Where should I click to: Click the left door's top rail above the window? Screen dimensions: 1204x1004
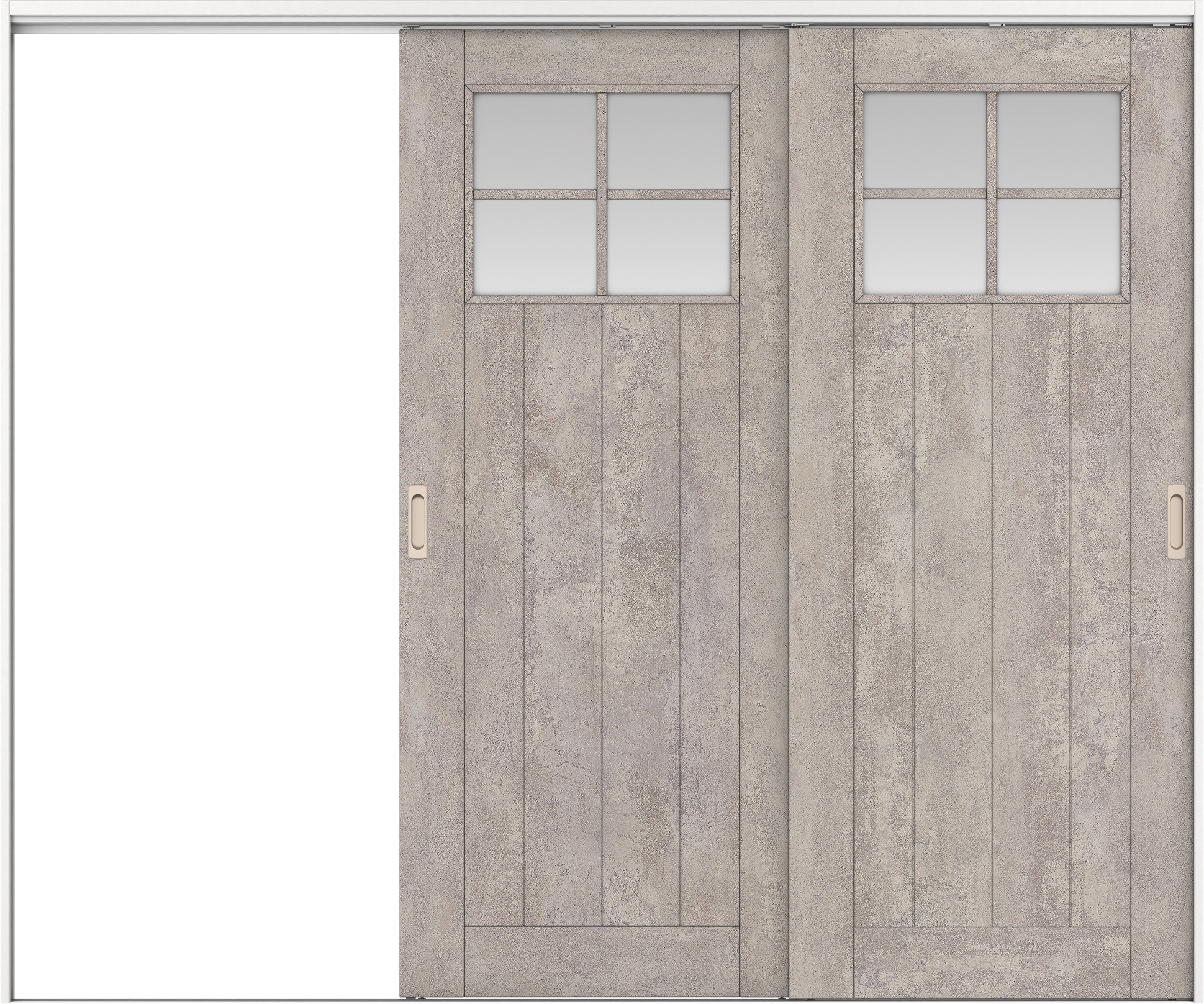tap(601, 57)
